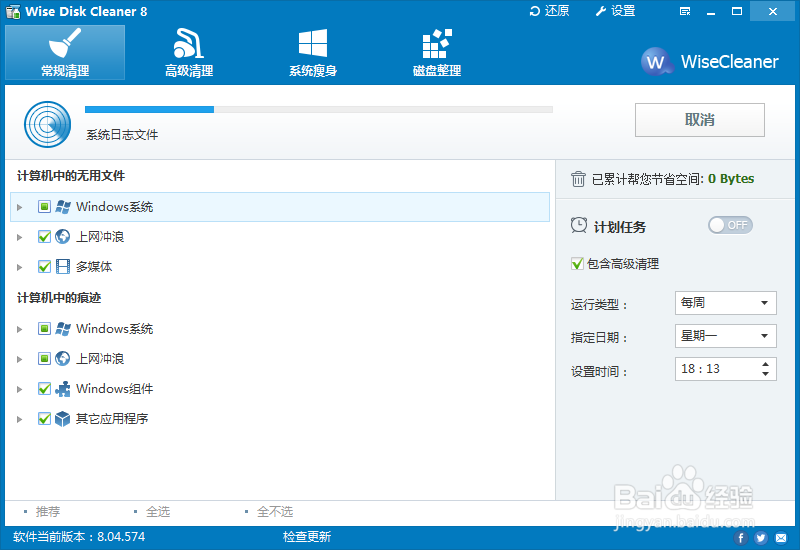Expand 上网冲浪 under 无用文件

[19, 237]
